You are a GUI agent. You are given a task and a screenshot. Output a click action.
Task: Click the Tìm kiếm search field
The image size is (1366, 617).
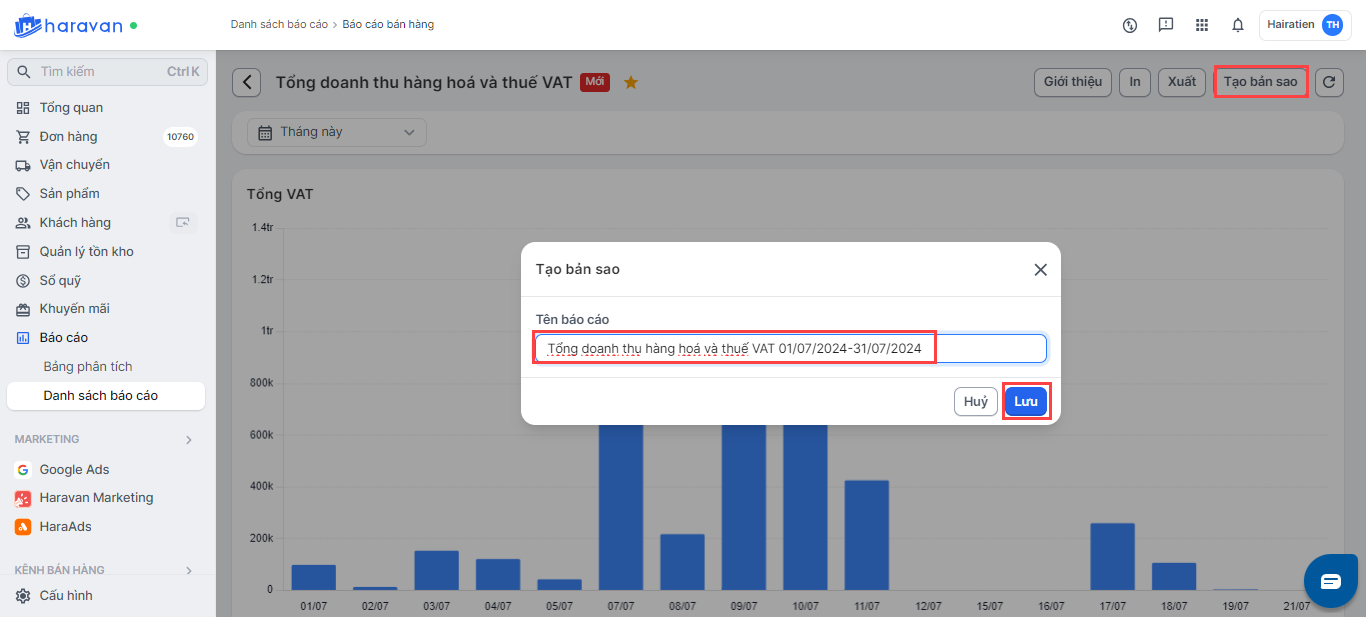[x=107, y=72]
